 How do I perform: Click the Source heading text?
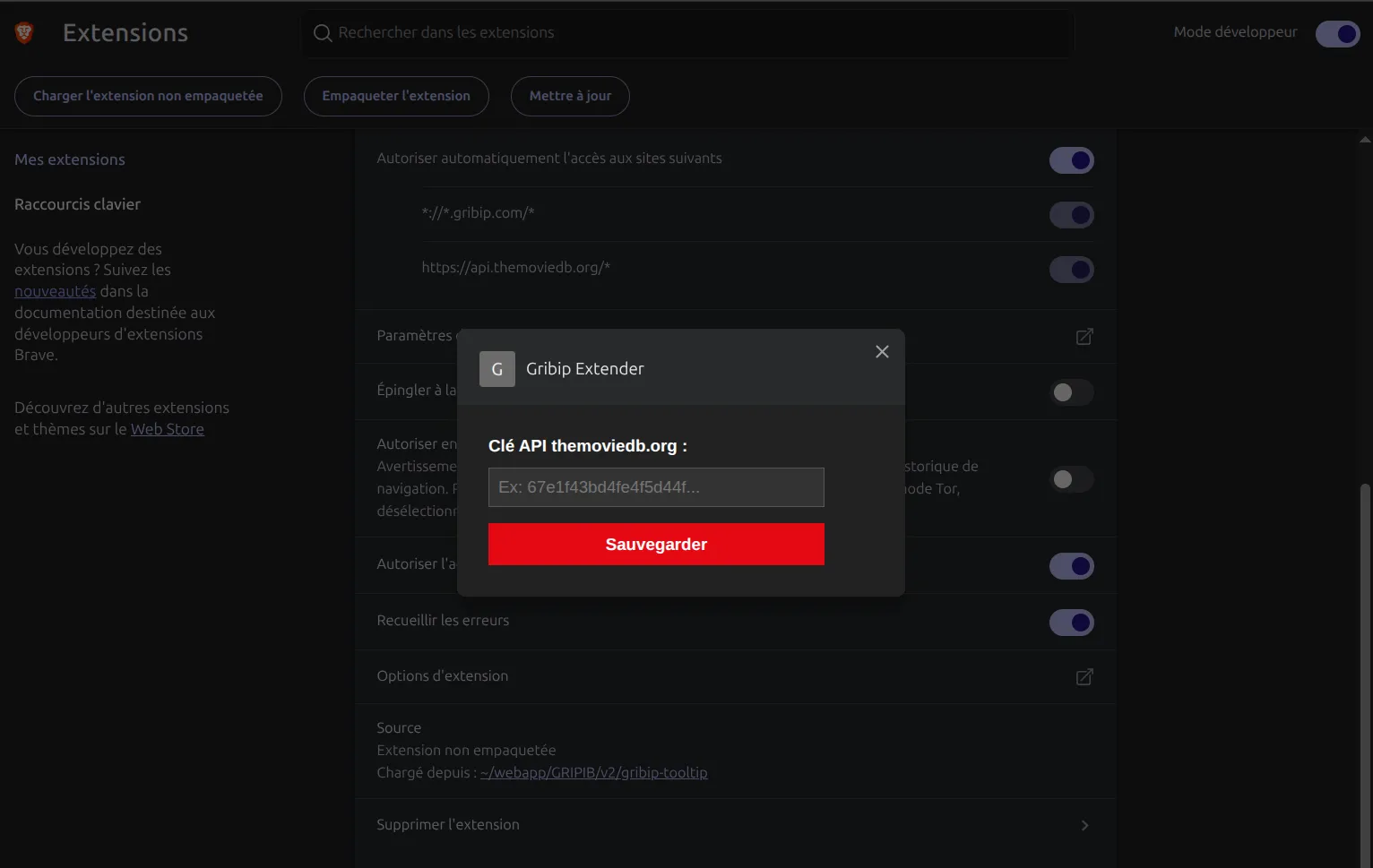click(399, 728)
